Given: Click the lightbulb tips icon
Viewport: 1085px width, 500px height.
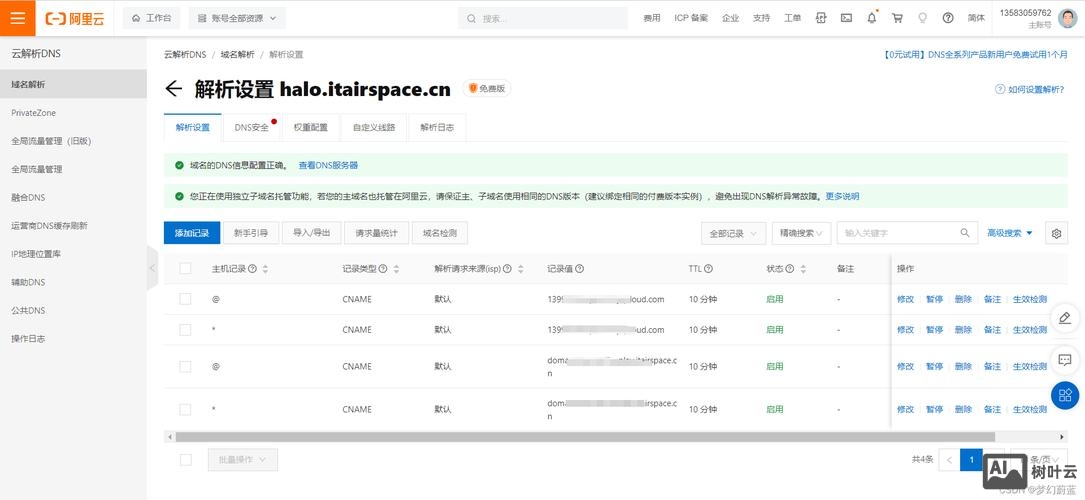Looking at the screenshot, I should [922, 19].
